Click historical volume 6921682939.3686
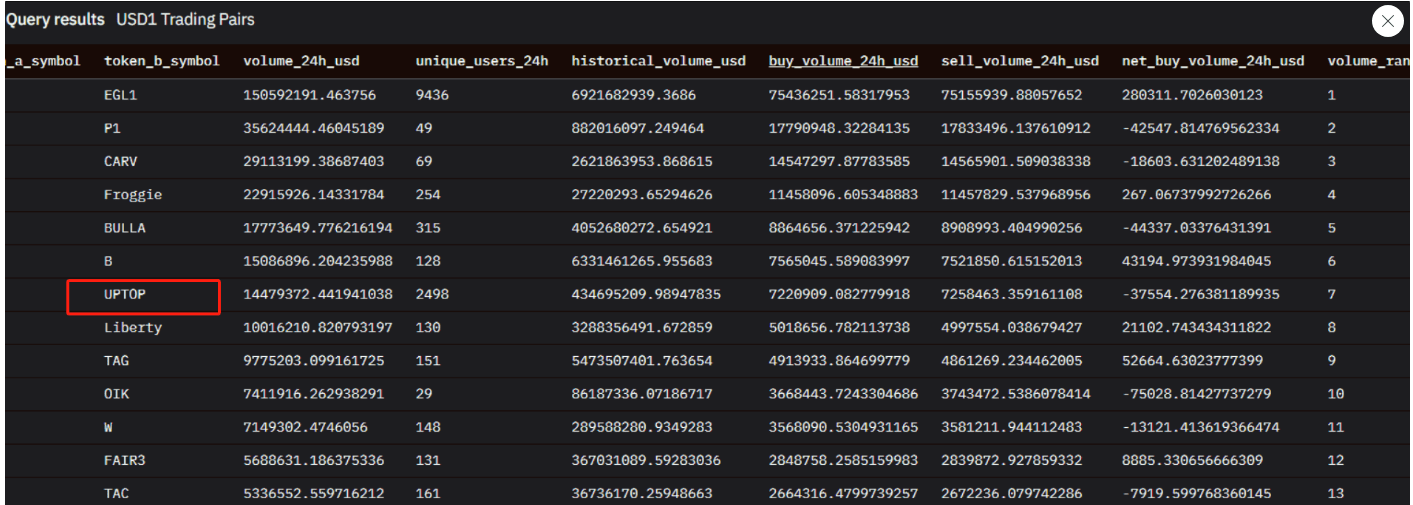This screenshot has width=1413, height=505. click(633, 95)
